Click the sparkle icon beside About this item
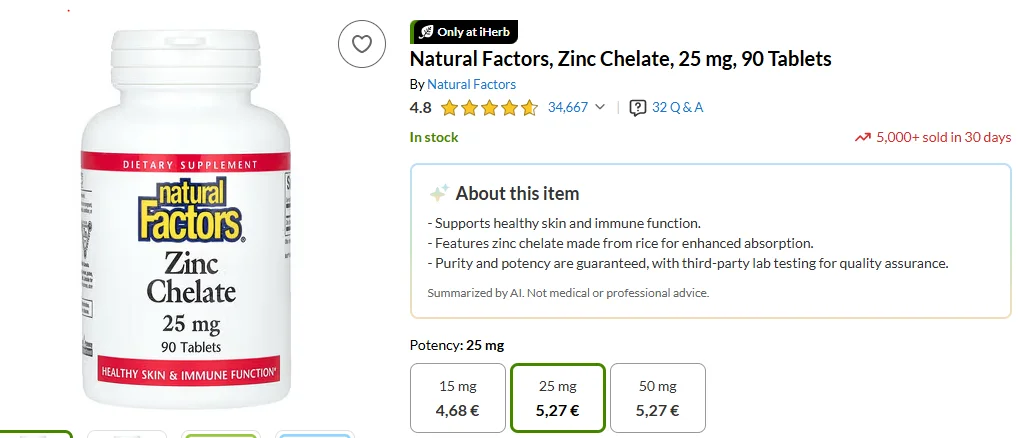This screenshot has height=438, width=1023. pos(438,194)
